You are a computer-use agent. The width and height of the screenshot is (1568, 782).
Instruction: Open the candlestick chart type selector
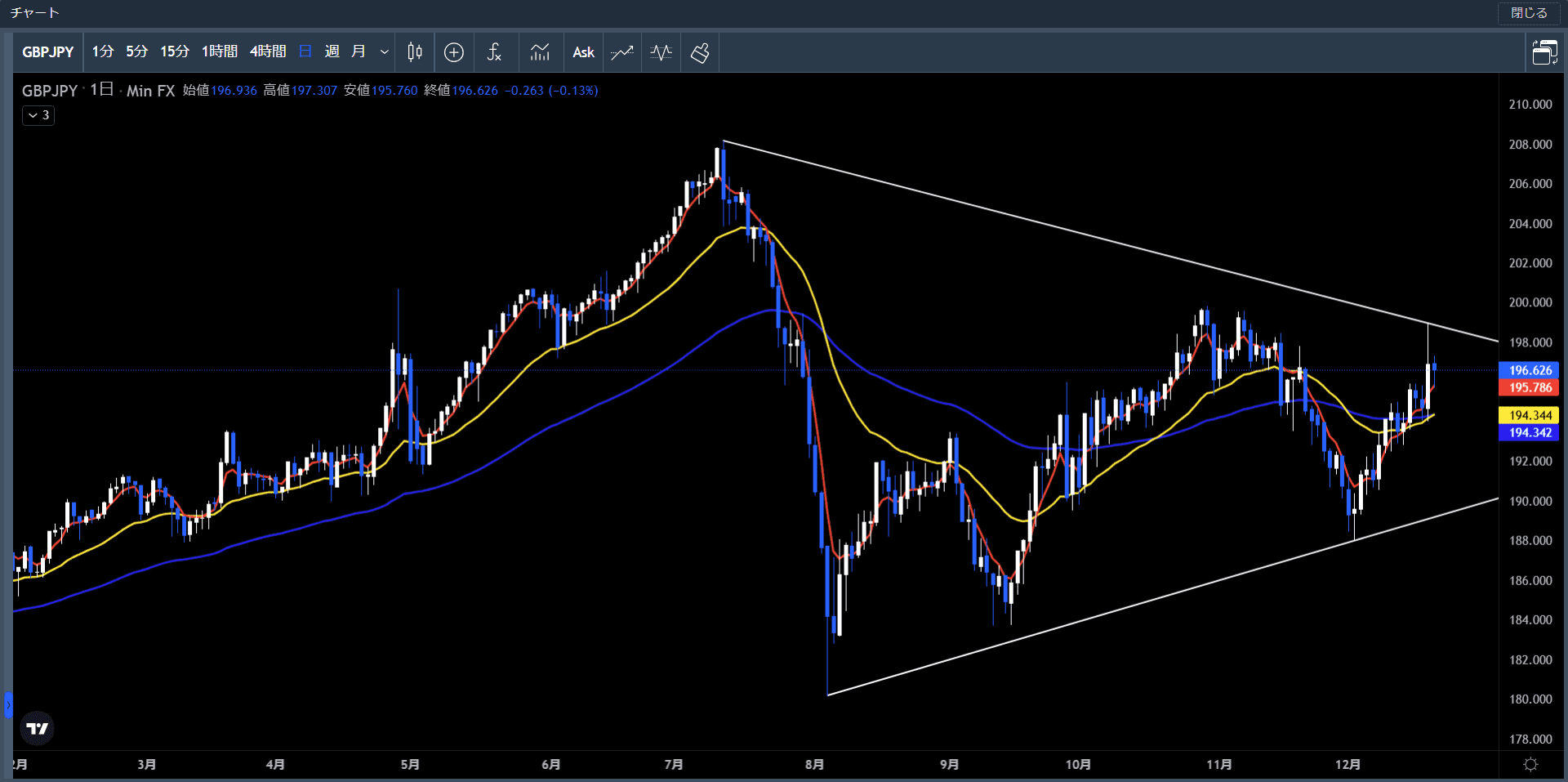click(415, 52)
